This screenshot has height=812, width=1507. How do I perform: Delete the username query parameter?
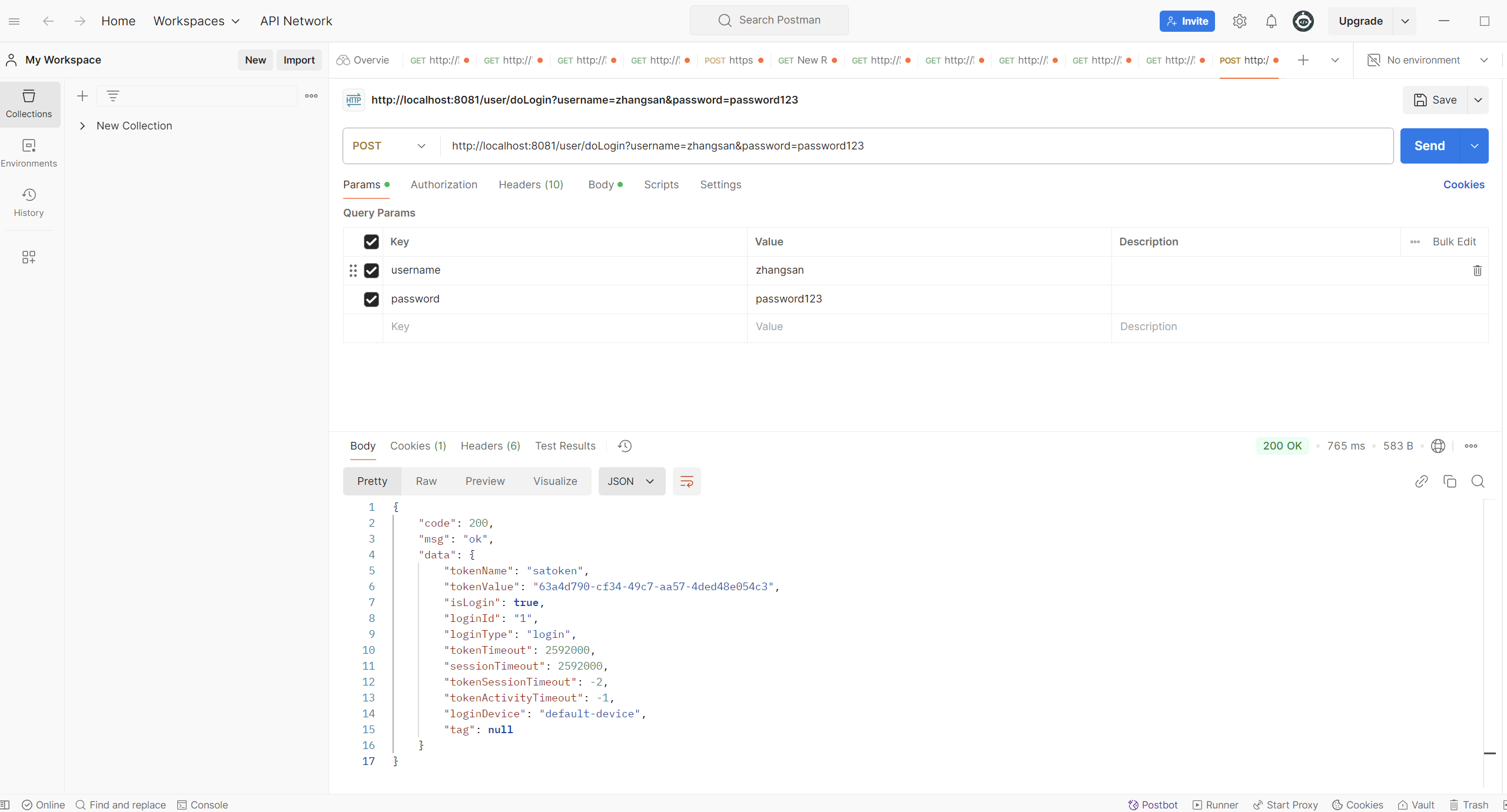click(x=1478, y=270)
